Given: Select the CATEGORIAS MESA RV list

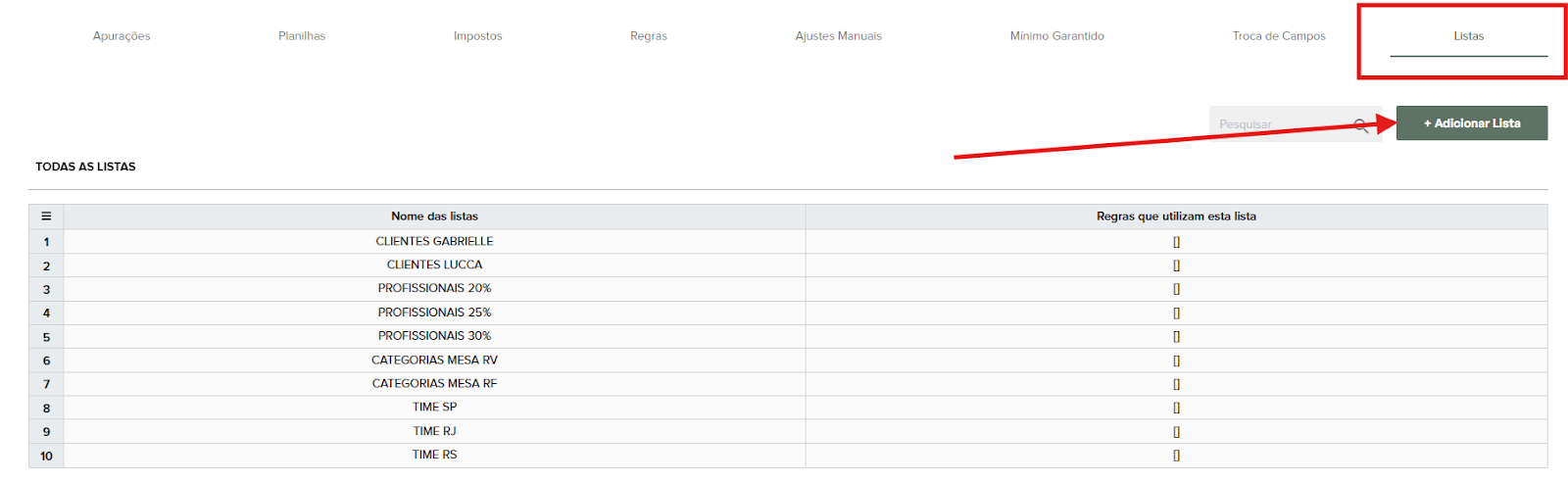Looking at the screenshot, I should tap(434, 360).
